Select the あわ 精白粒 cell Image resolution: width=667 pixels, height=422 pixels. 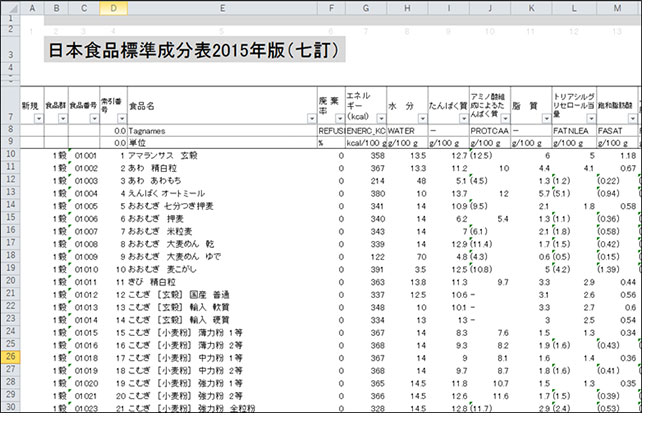222,168
